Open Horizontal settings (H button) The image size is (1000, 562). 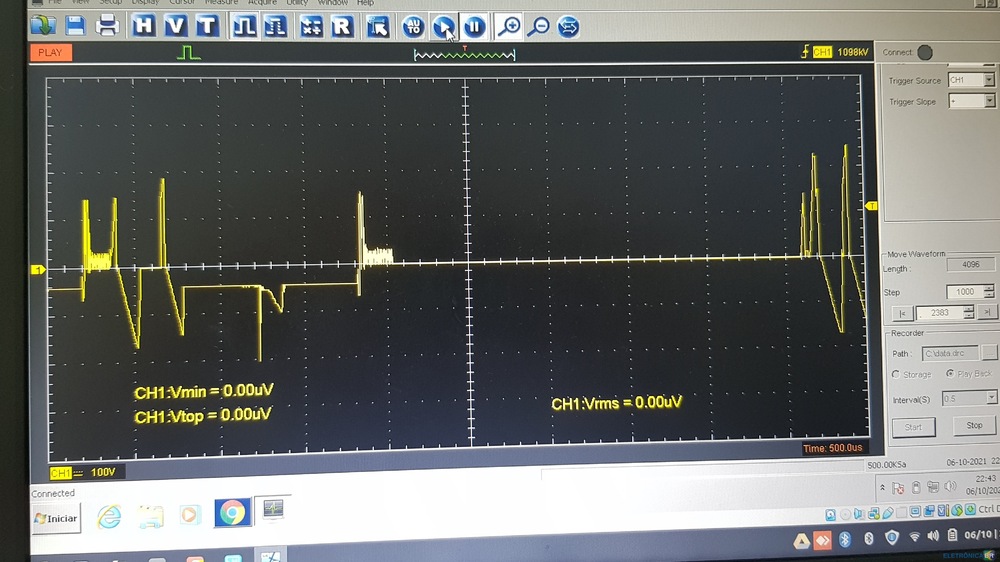tap(143, 26)
